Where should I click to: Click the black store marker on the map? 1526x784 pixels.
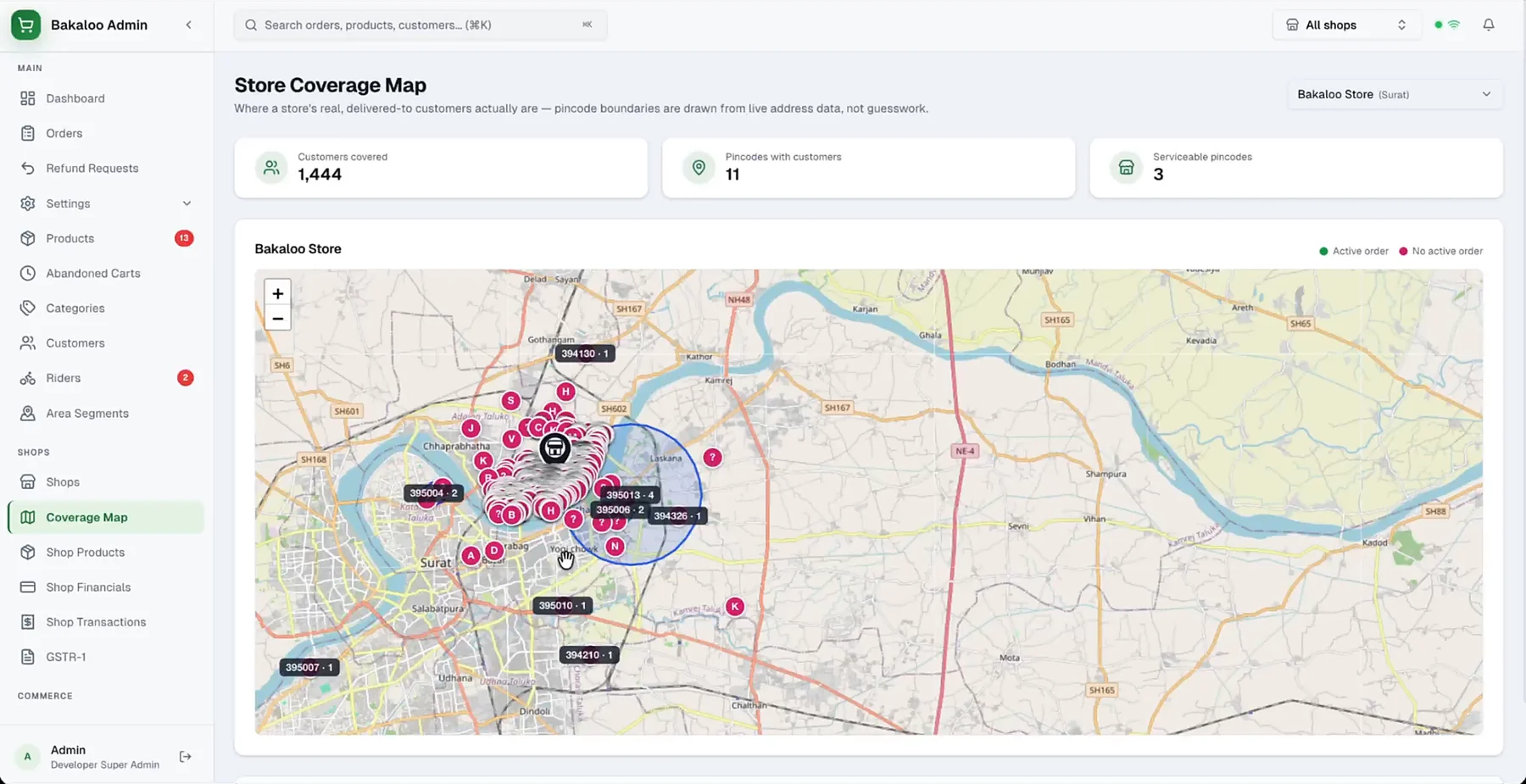pyautogui.click(x=554, y=448)
